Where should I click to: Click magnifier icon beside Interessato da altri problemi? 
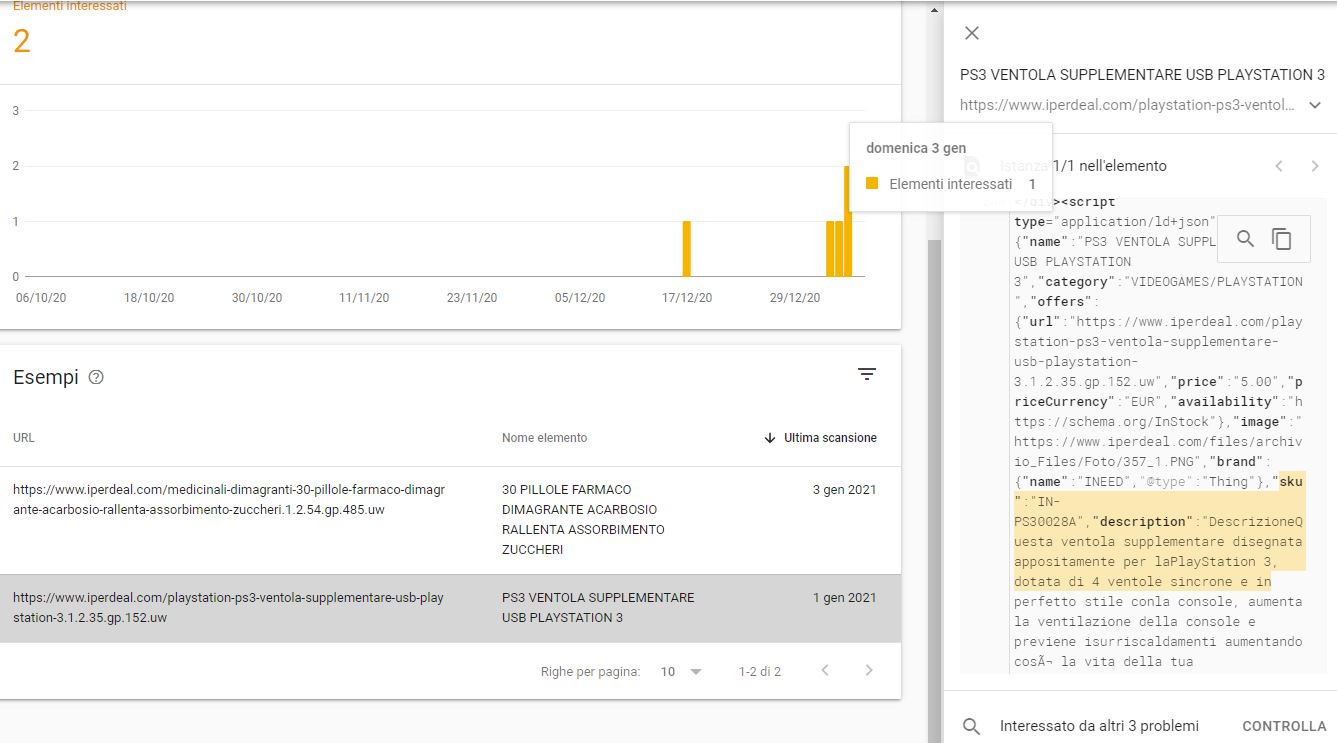971,726
